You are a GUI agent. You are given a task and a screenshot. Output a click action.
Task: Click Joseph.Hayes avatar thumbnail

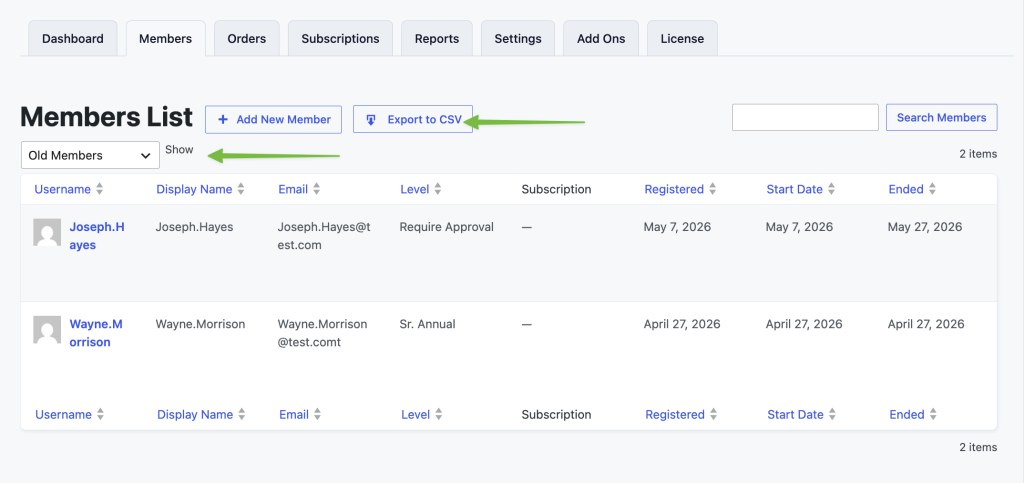(x=47, y=232)
